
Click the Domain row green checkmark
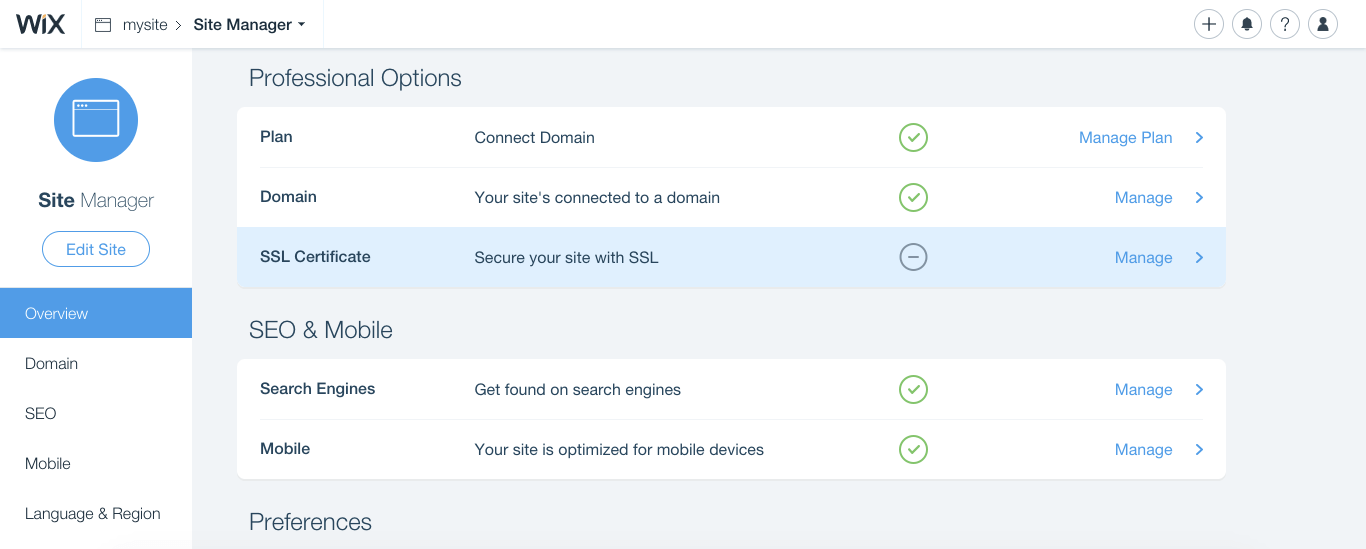[x=913, y=197]
